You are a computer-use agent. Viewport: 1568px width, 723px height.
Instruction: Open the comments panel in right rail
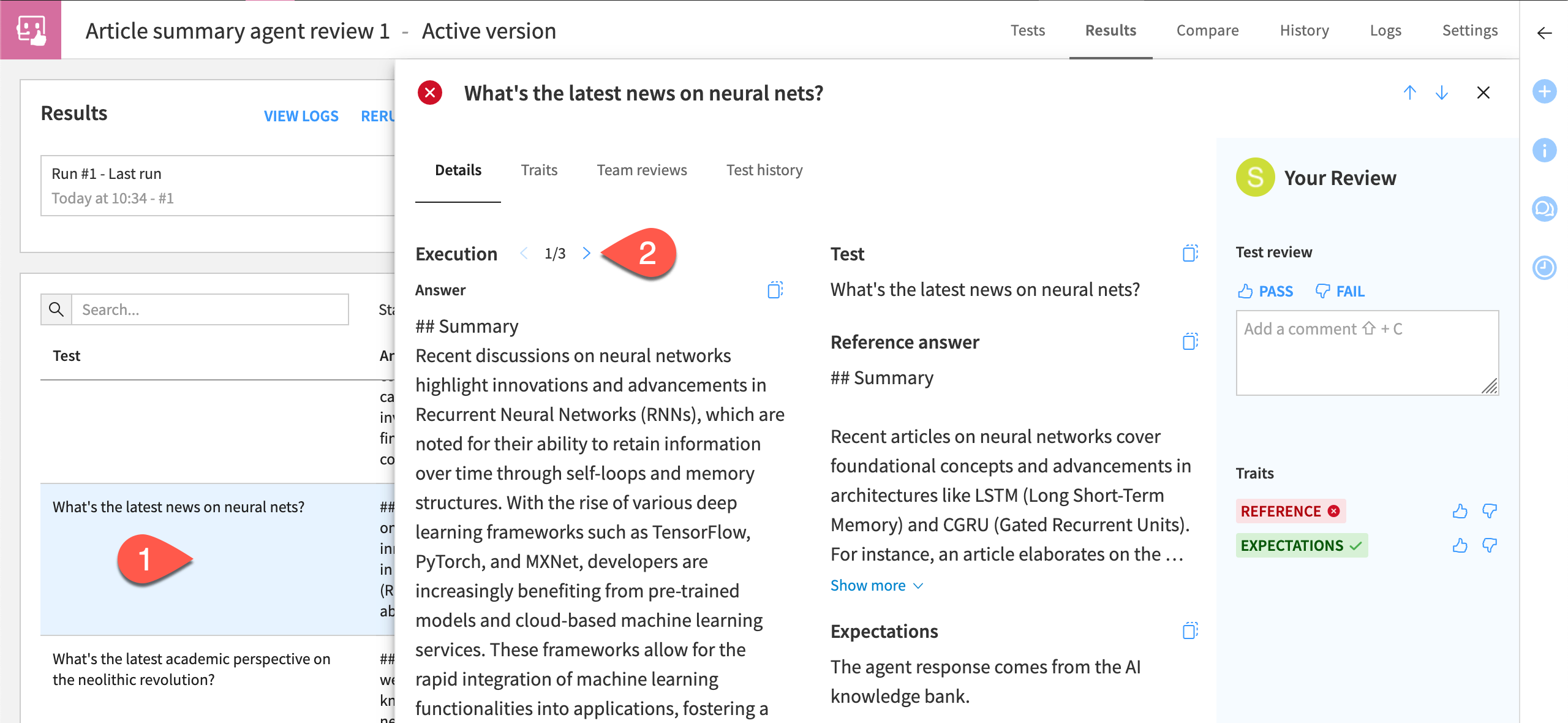pyautogui.click(x=1544, y=208)
